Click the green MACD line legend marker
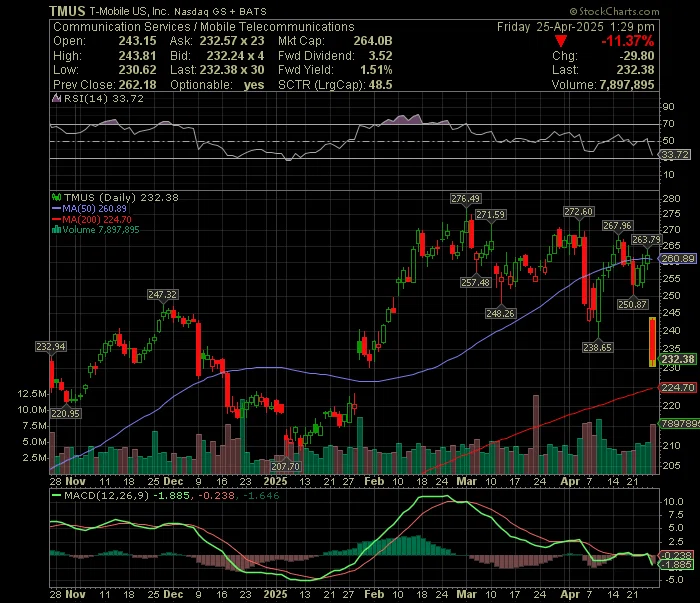Screen dimensions: 700x603 [56, 495]
